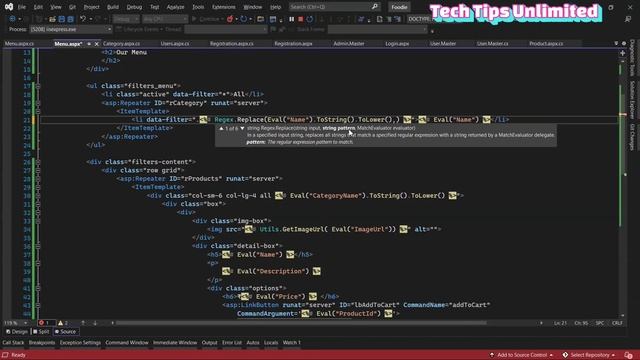This screenshot has width=640, height=360.
Task: Open the View menu
Action: tap(56, 7)
